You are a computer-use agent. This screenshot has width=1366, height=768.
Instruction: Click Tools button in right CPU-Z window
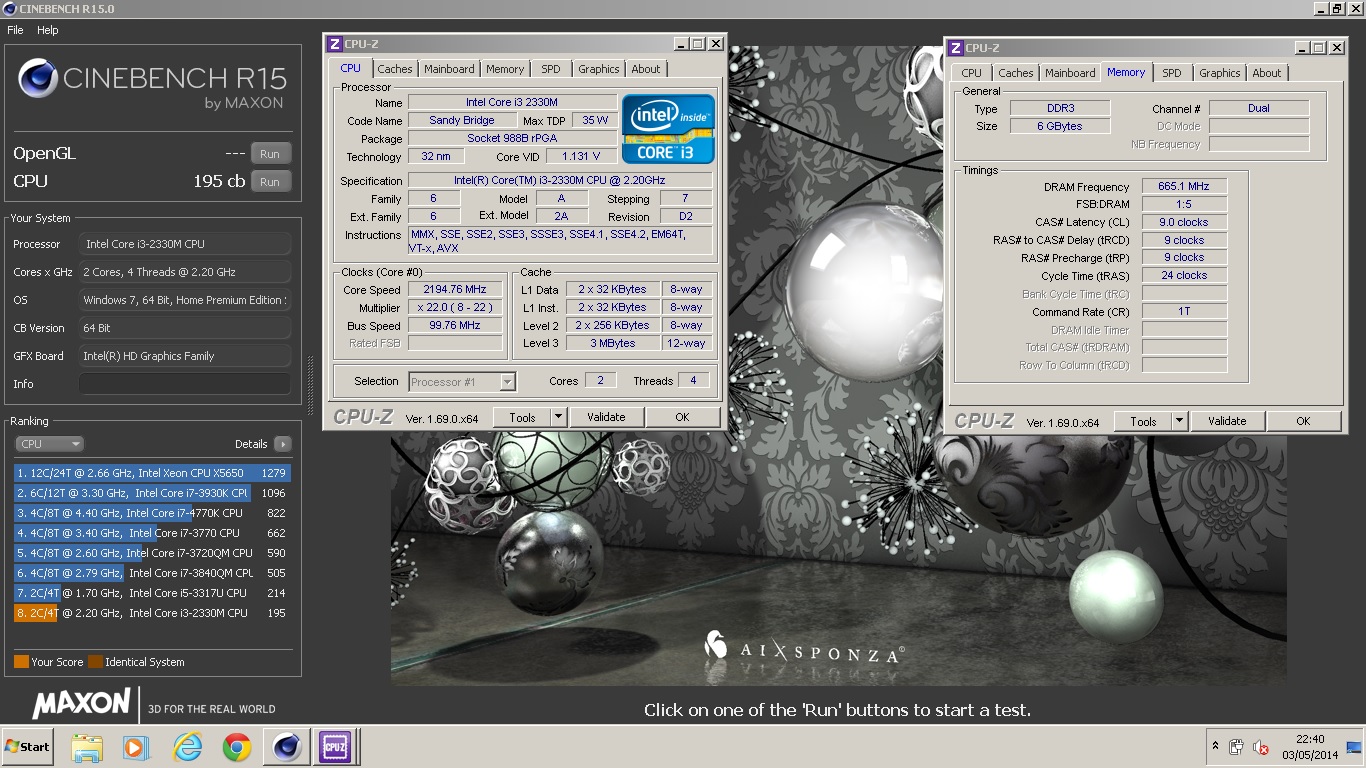pos(1143,421)
